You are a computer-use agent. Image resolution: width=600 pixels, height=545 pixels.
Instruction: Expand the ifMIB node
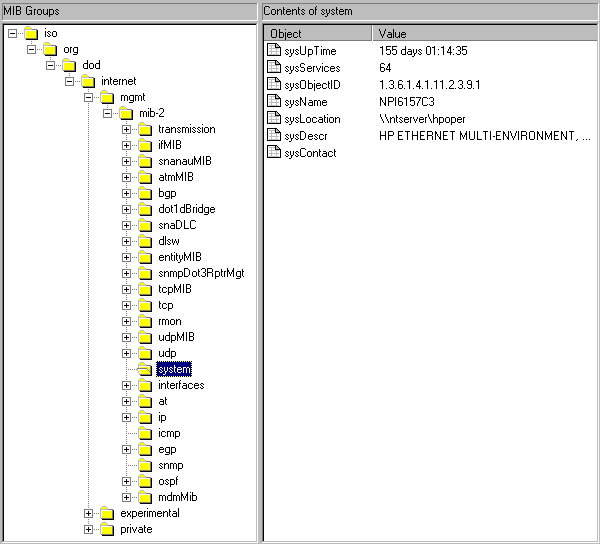coord(126,145)
